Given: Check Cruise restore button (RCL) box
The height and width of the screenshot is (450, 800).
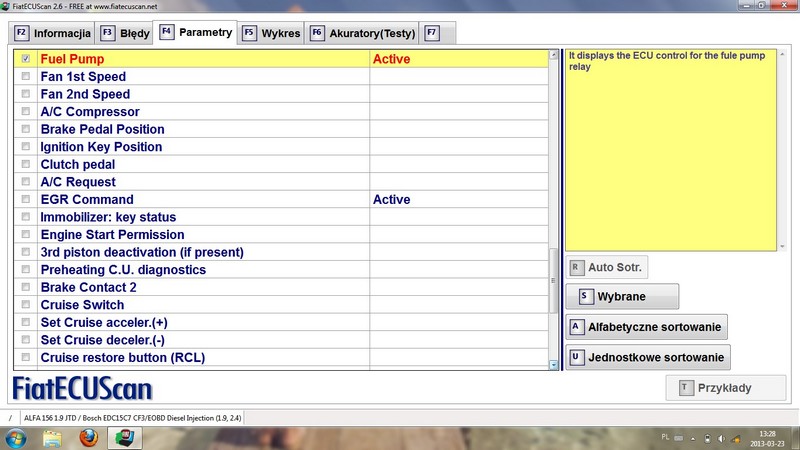Looking at the screenshot, I should click(26, 357).
